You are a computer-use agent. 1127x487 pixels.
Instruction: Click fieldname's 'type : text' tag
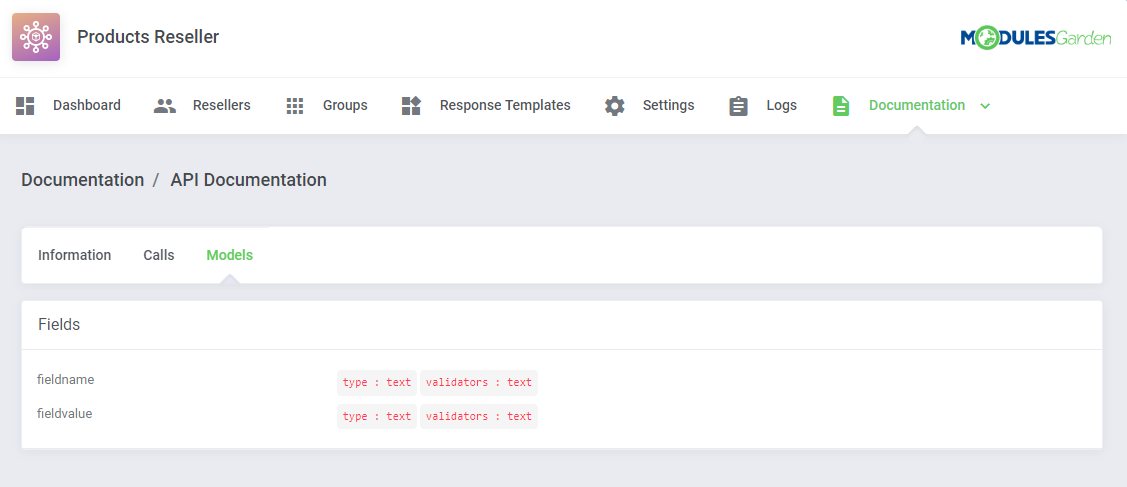(377, 382)
